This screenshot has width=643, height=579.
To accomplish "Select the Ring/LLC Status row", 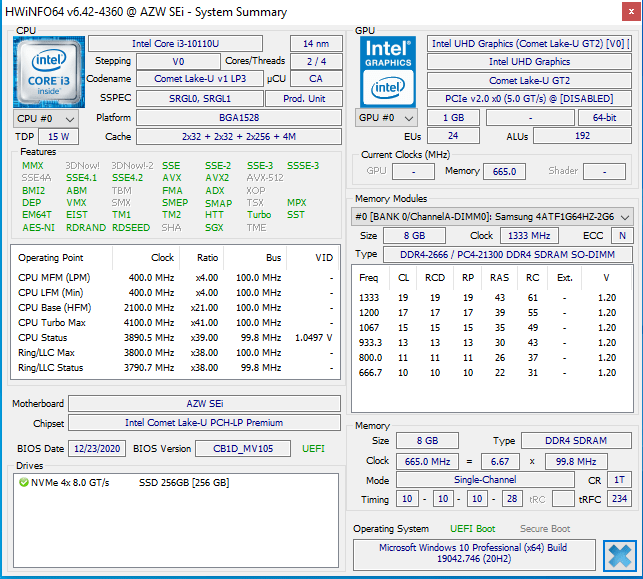I will (176, 367).
